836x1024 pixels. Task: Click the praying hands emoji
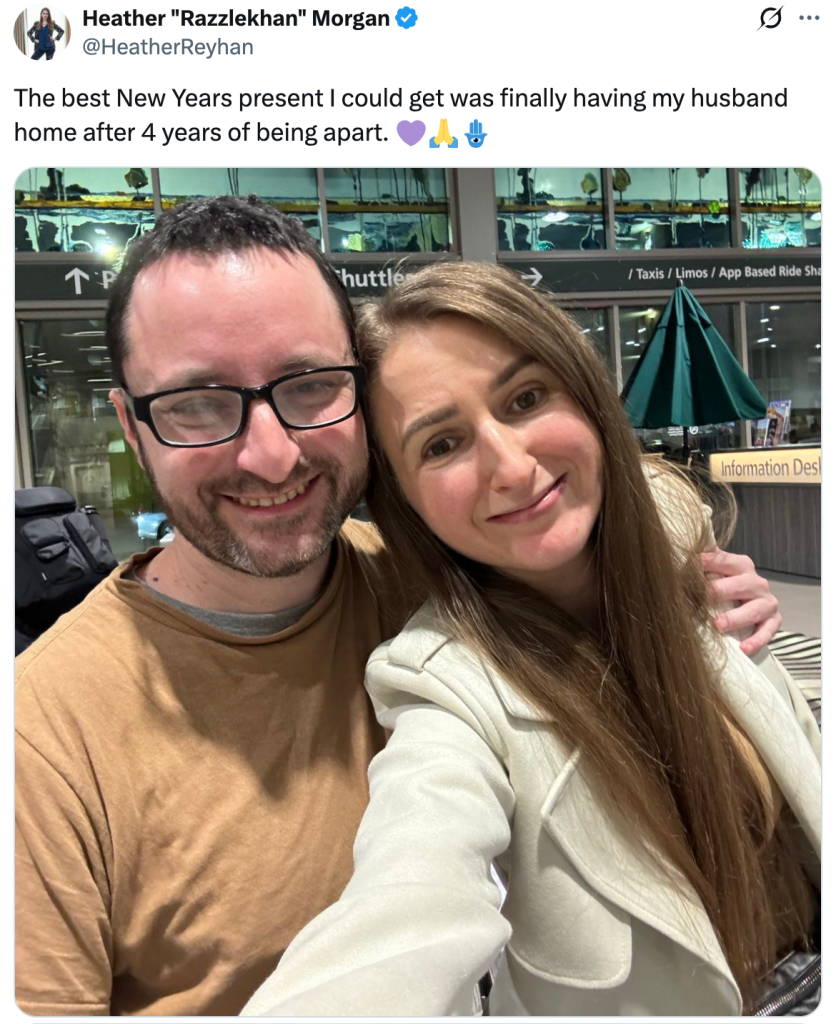(443, 132)
